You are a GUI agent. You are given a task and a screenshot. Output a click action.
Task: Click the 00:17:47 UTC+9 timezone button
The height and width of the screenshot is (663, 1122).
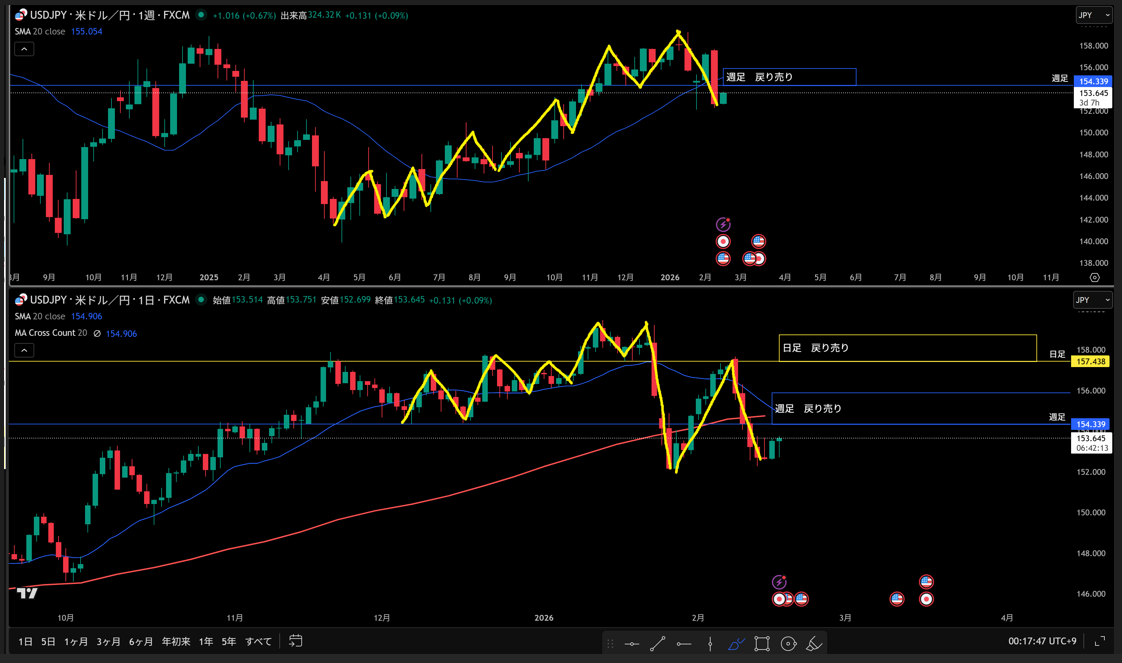pos(1042,641)
